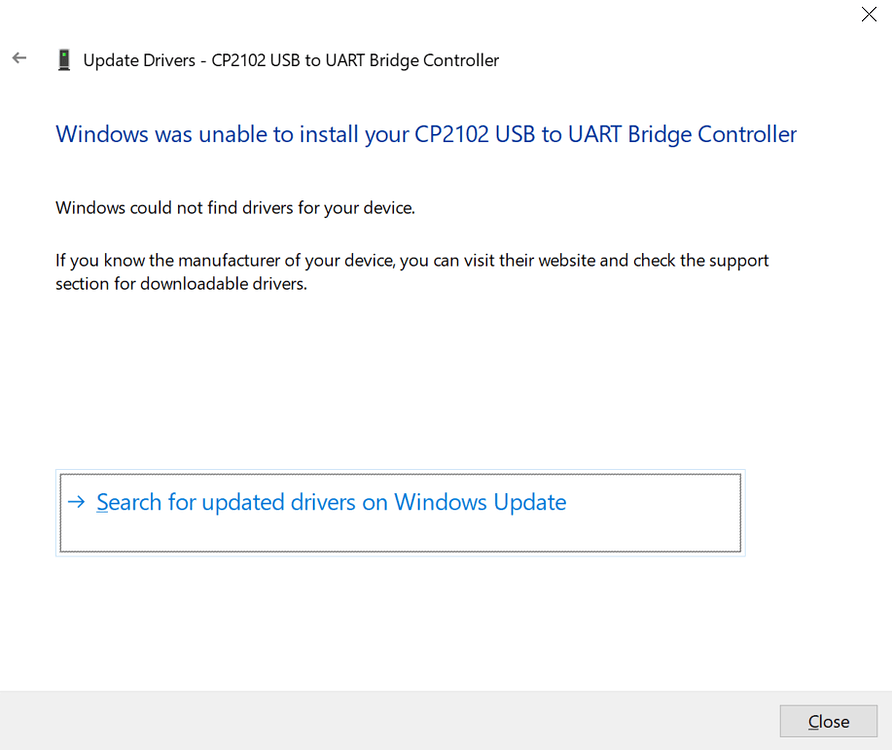Close the dialog with the X button

(x=869, y=14)
